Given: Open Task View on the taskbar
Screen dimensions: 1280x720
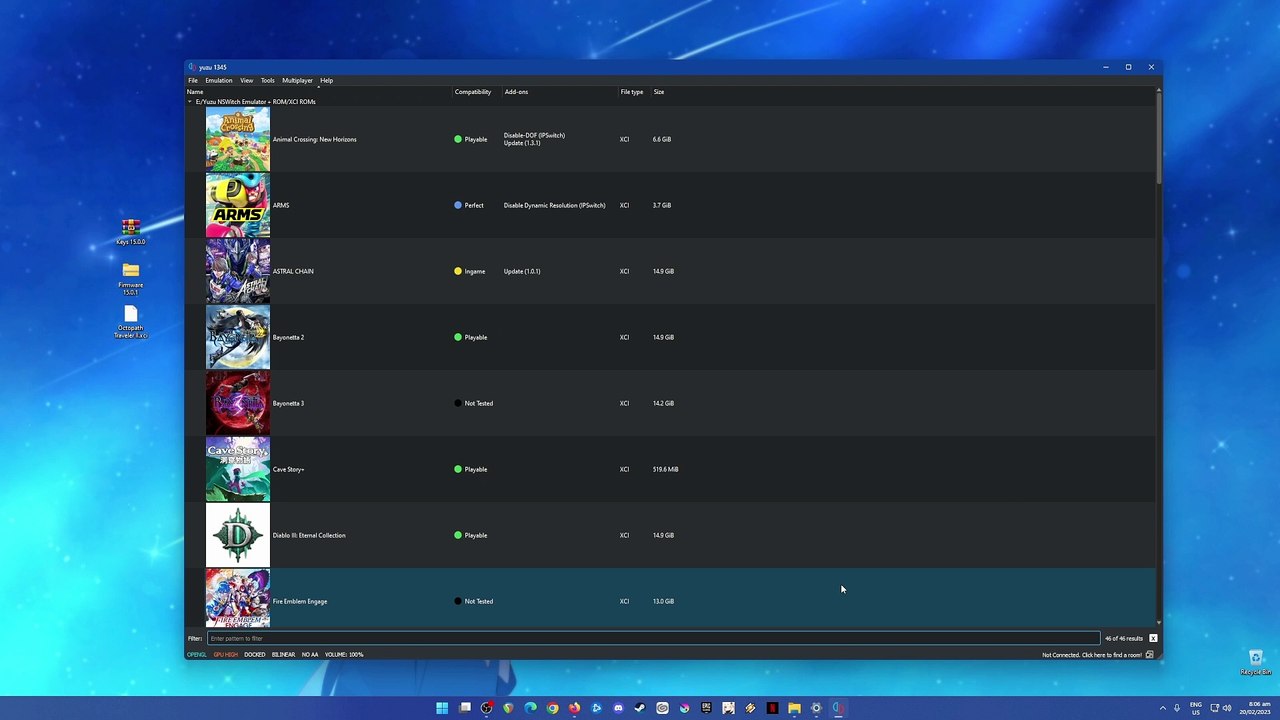Looking at the screenshot, I should pyautogui.click(x=465, y=708).
